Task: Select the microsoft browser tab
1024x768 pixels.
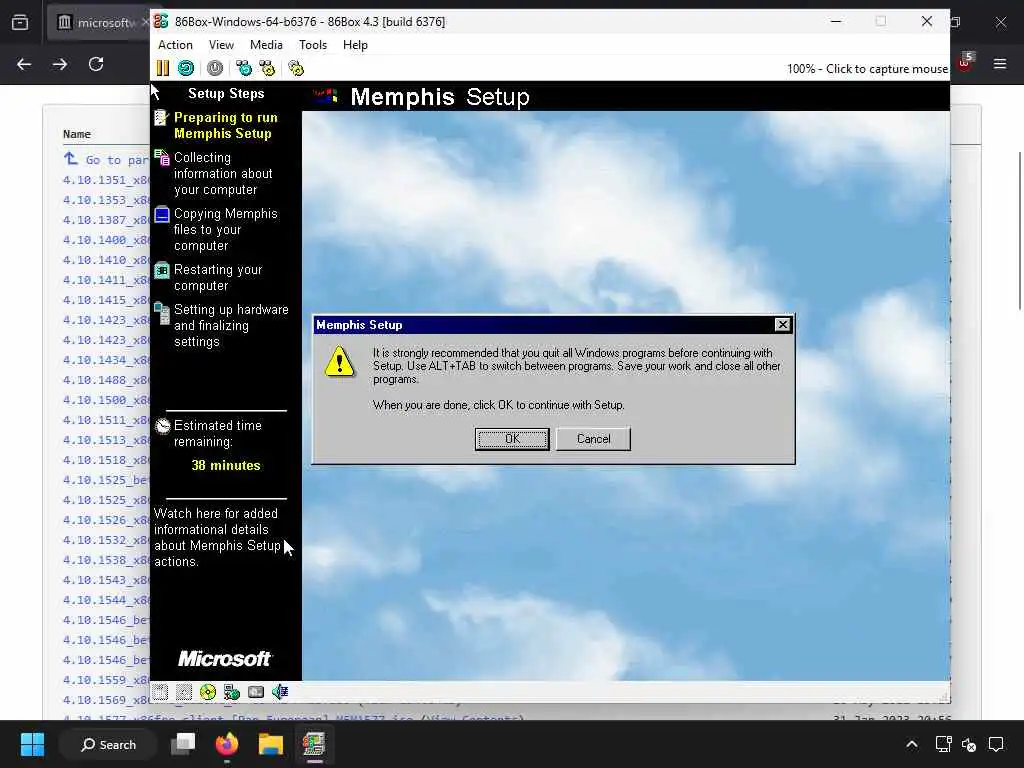Action: coord(99,22)
